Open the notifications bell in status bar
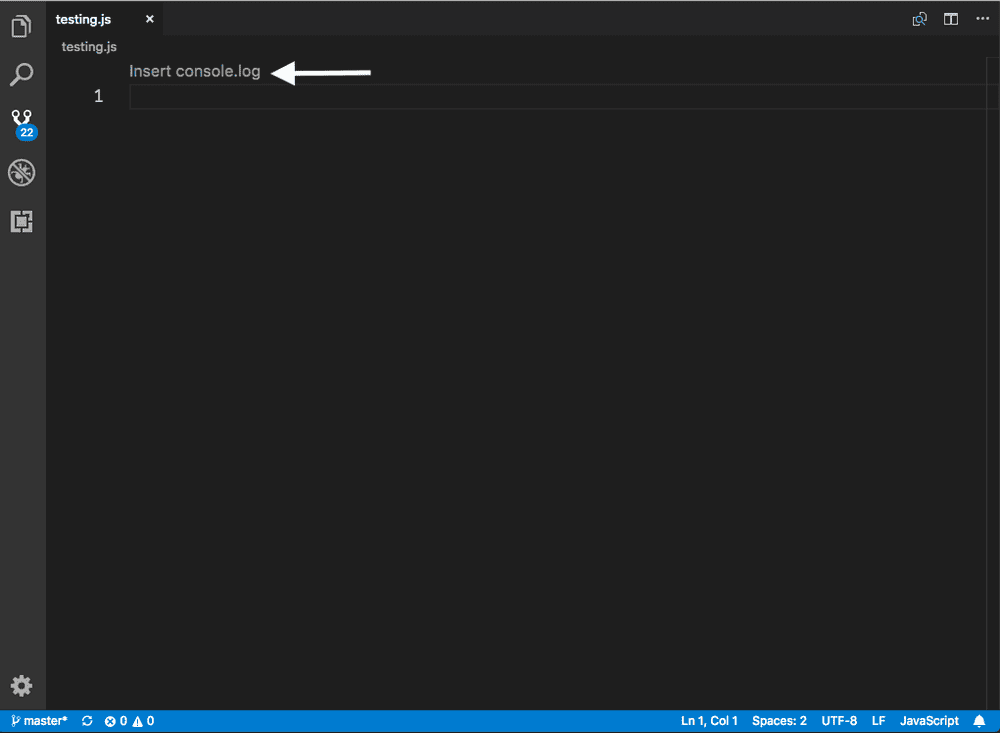The image size is (1000, 733). [981, 720]
